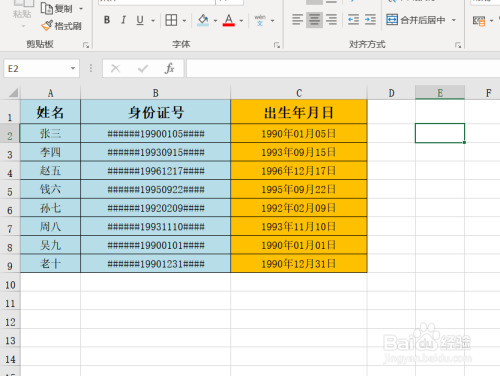500x376 pixels.
Task: Click the Paste (粘贴) button
Action: (22, 14)
